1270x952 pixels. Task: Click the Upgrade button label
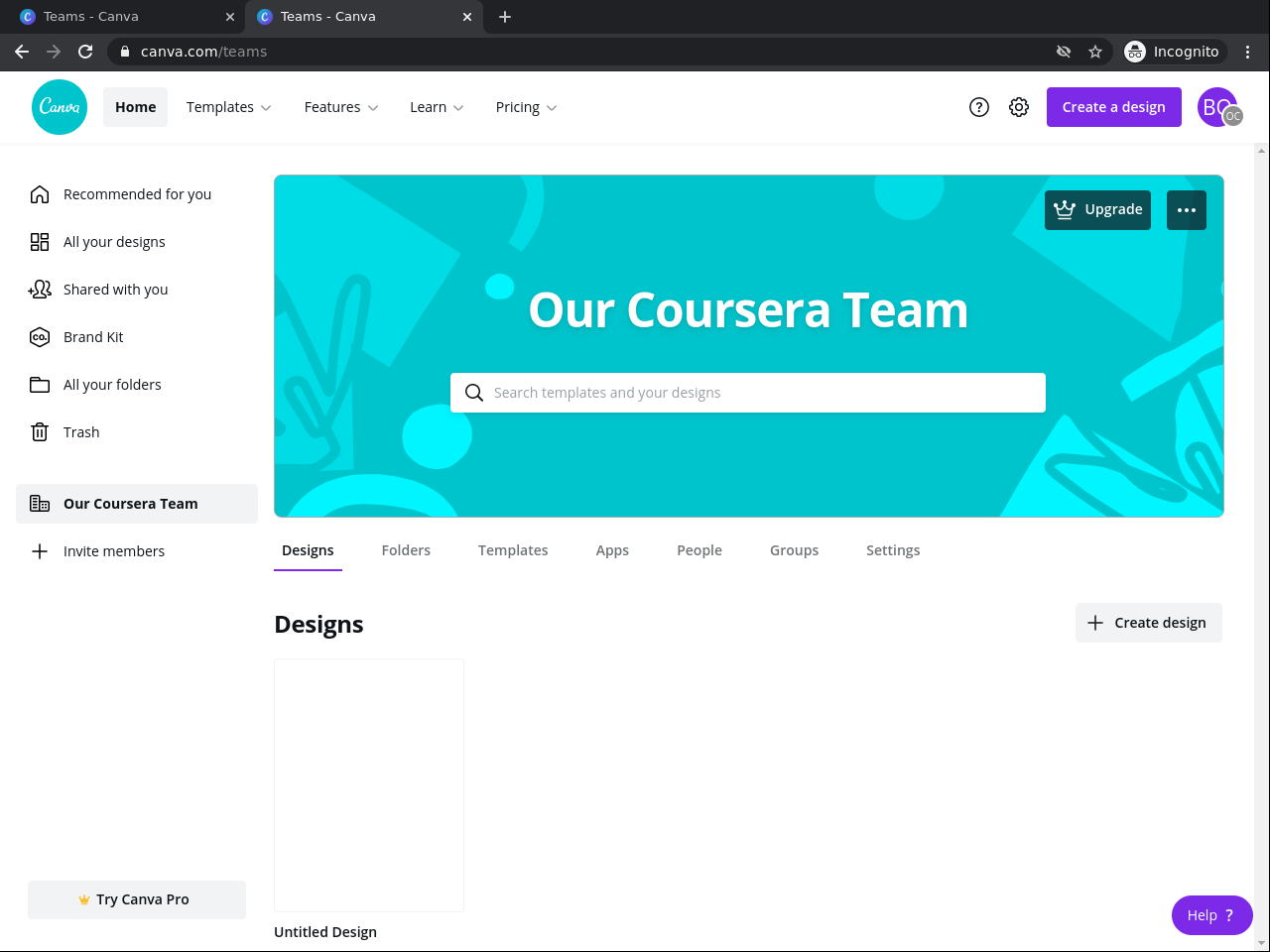[x=1114, y=209]
